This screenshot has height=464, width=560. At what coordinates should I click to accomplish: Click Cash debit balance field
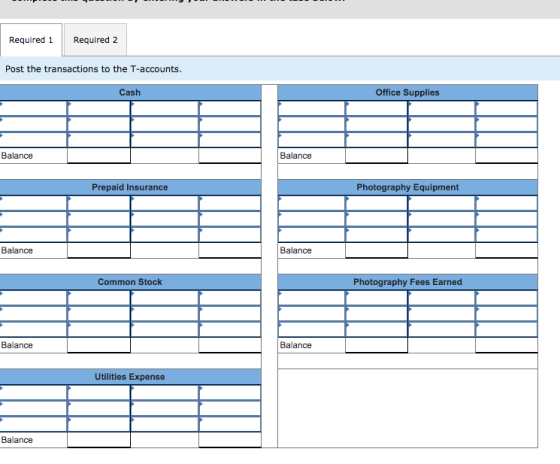point(99,155)
